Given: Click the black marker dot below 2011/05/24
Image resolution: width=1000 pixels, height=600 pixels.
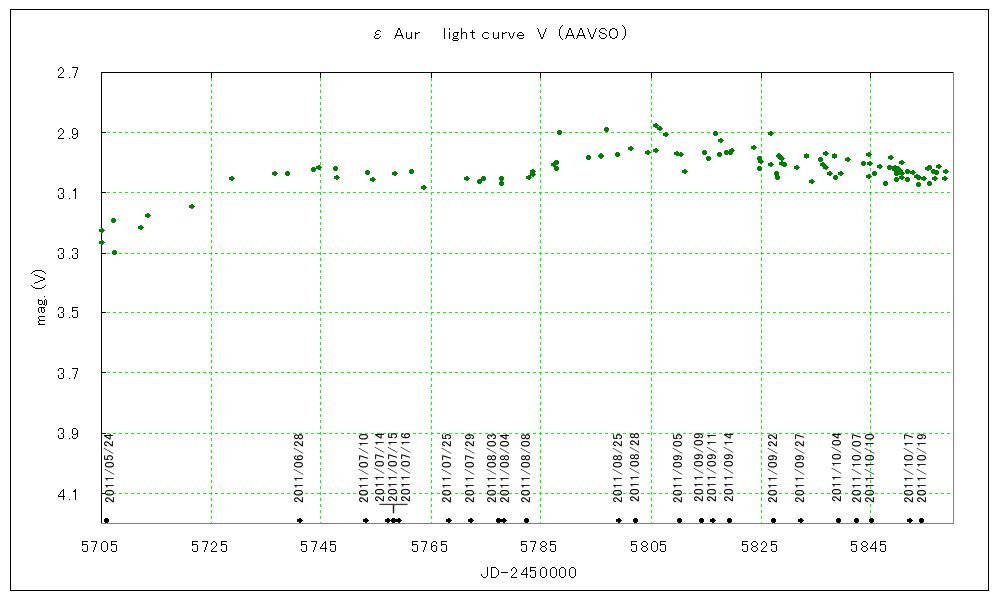Looking at the screenshot, I should coord(105,520).
